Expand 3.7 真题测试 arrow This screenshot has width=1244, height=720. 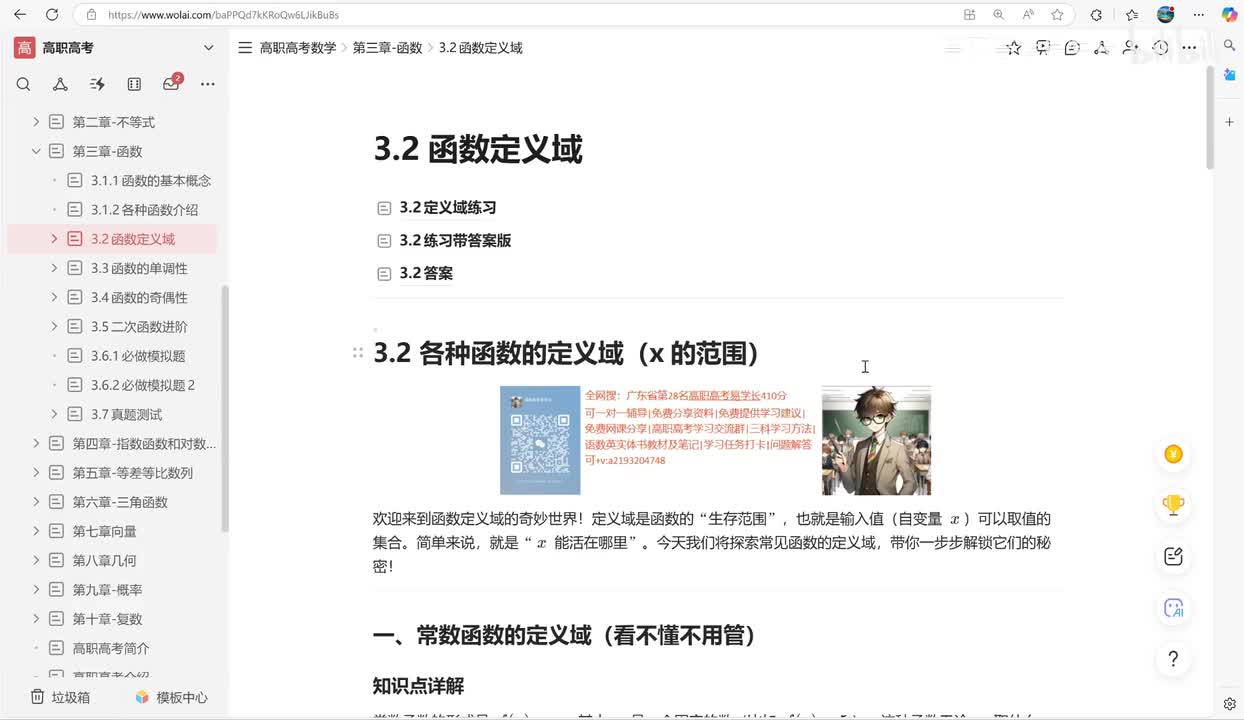click(54, 414)
